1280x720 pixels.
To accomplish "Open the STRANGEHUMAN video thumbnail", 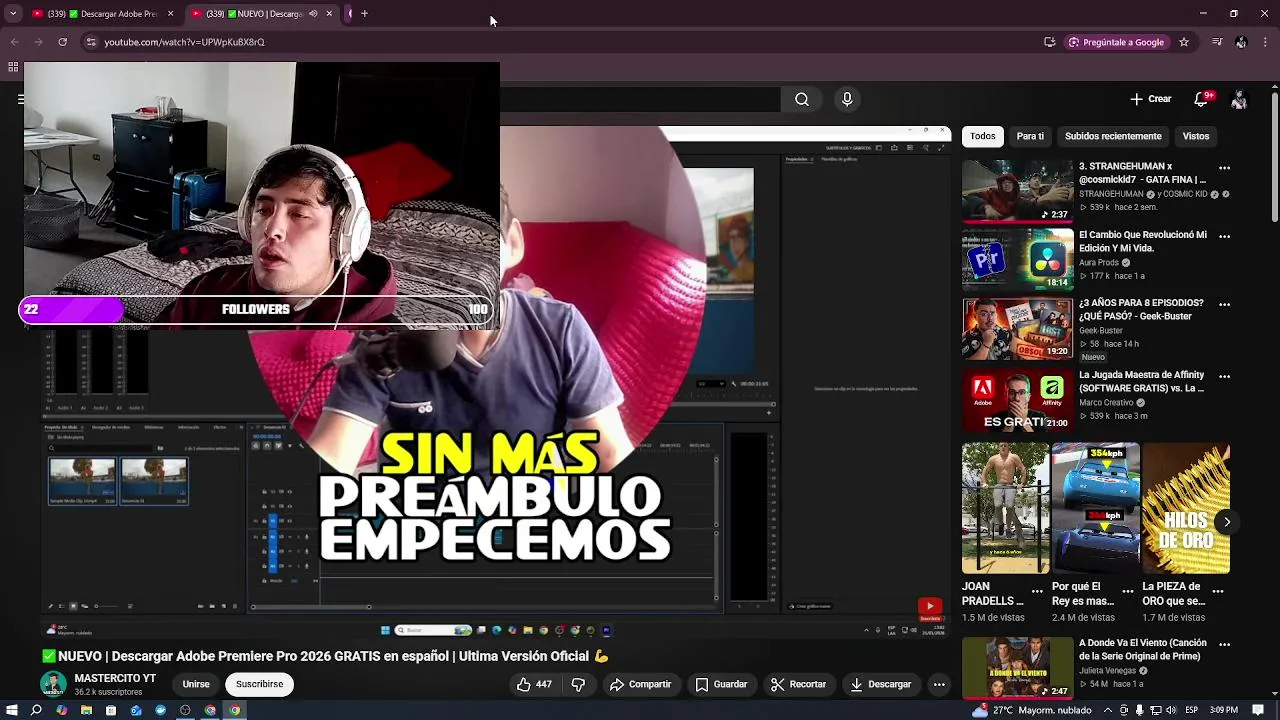I will (x=1018, y=190).
